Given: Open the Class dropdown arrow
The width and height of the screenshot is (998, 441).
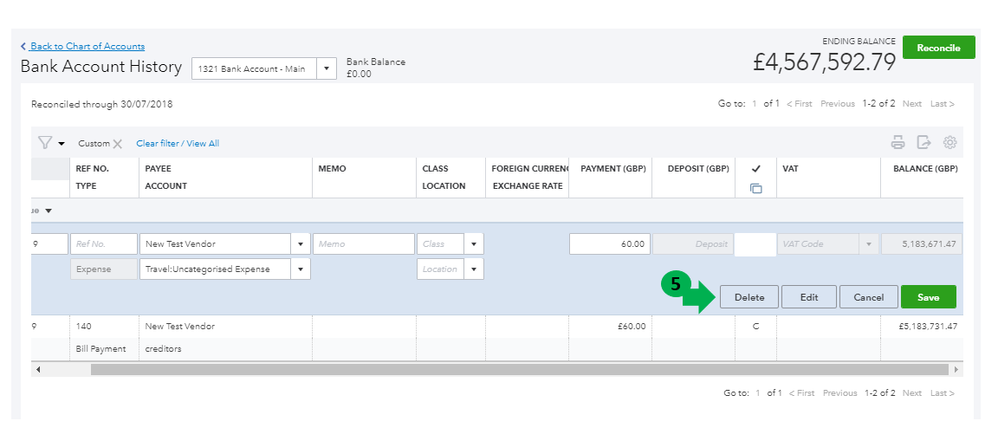Looking at the screenshot, I should click(x=474, y=244).
